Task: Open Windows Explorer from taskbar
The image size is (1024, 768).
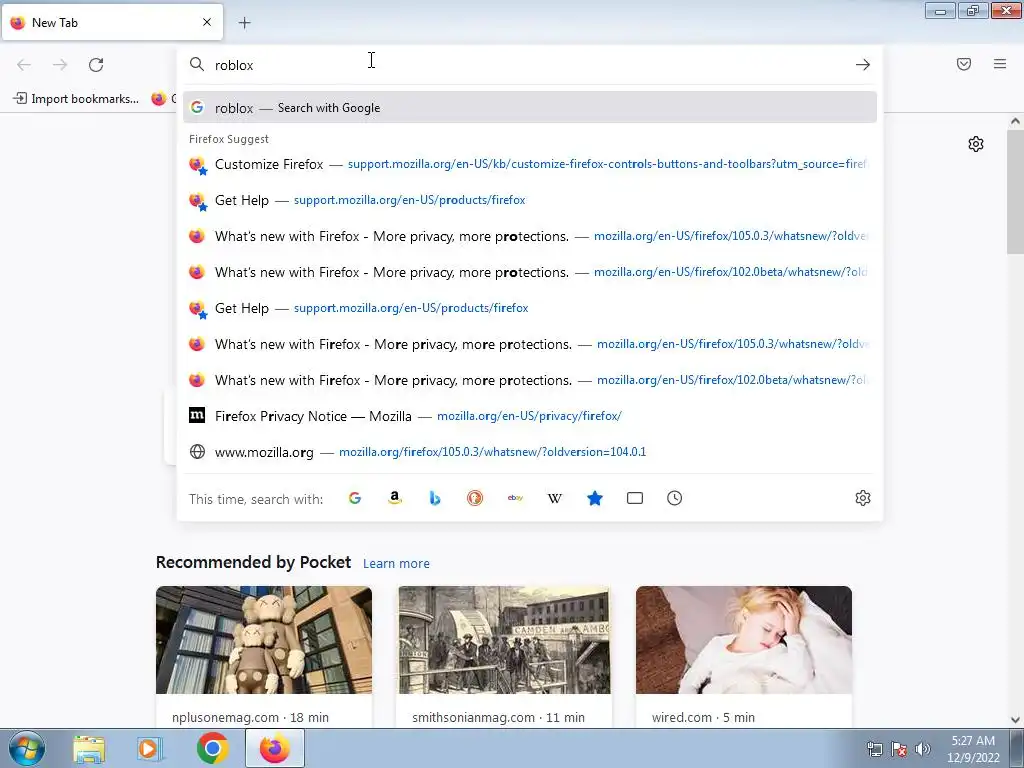Action: [x=89, y=749]
